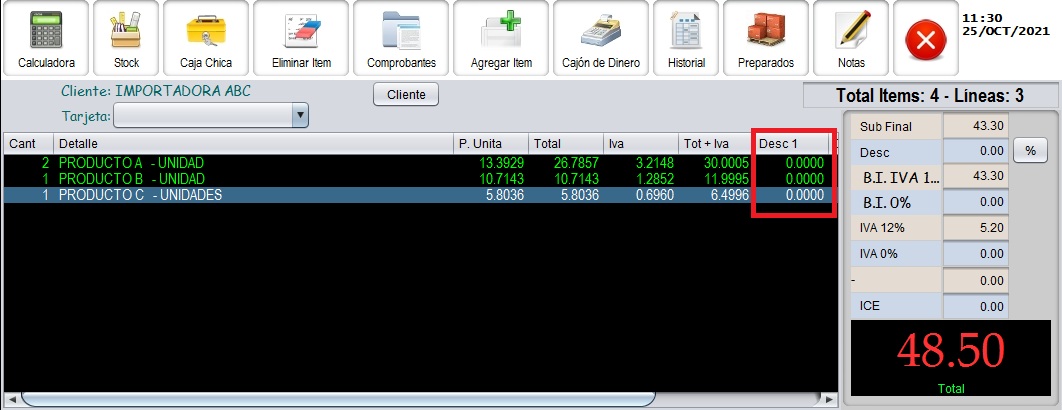
Task: Open the Calculadora tool
Action: (x=46, y=40)
